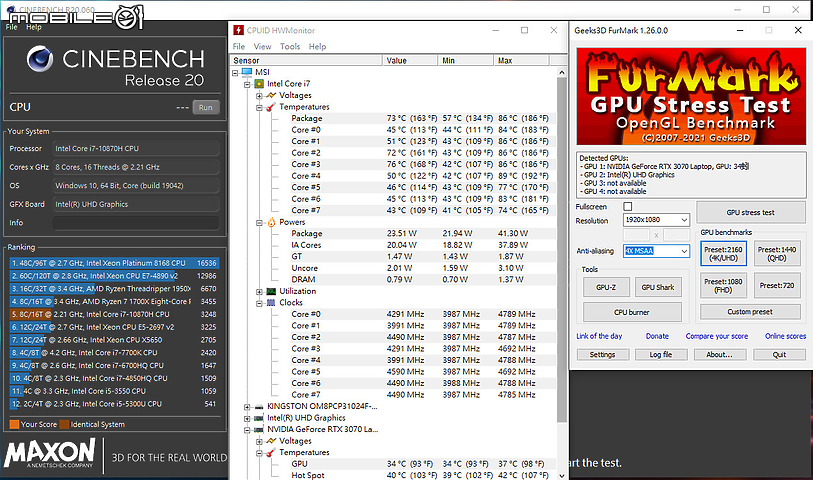The image size is (813, 480).
Task: Run Preset:2160 (4K/UHD) benchmark
Action: click(723, 253)
